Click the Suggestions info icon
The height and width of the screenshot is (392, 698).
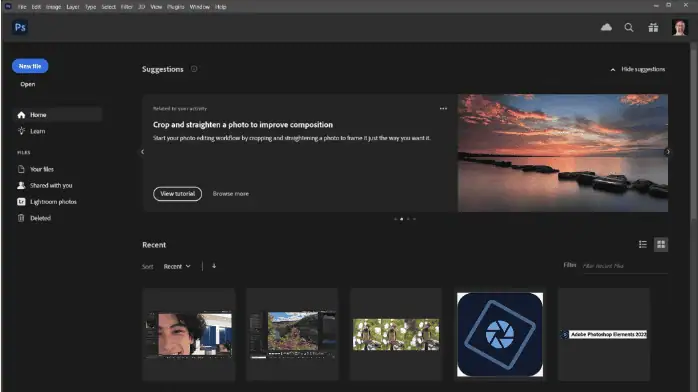tap(194, 69)
